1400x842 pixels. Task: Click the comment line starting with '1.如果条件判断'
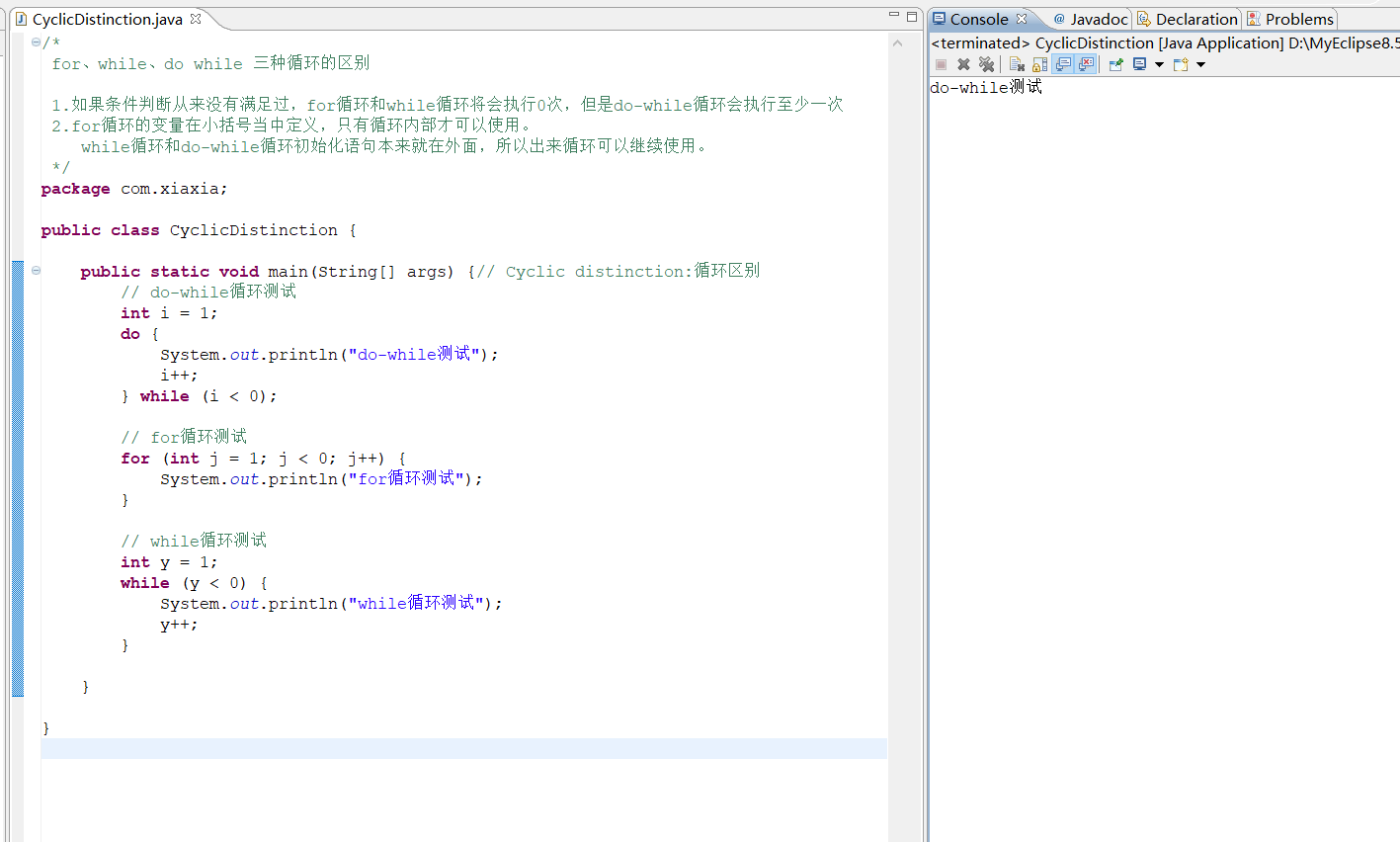coord(448,105)
